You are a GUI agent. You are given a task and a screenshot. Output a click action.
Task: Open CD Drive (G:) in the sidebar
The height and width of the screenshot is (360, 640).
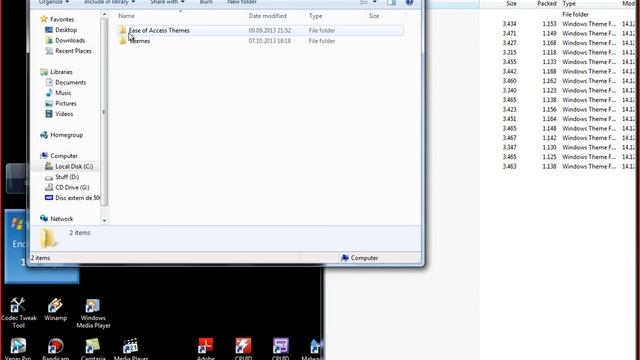pos(72,187)
